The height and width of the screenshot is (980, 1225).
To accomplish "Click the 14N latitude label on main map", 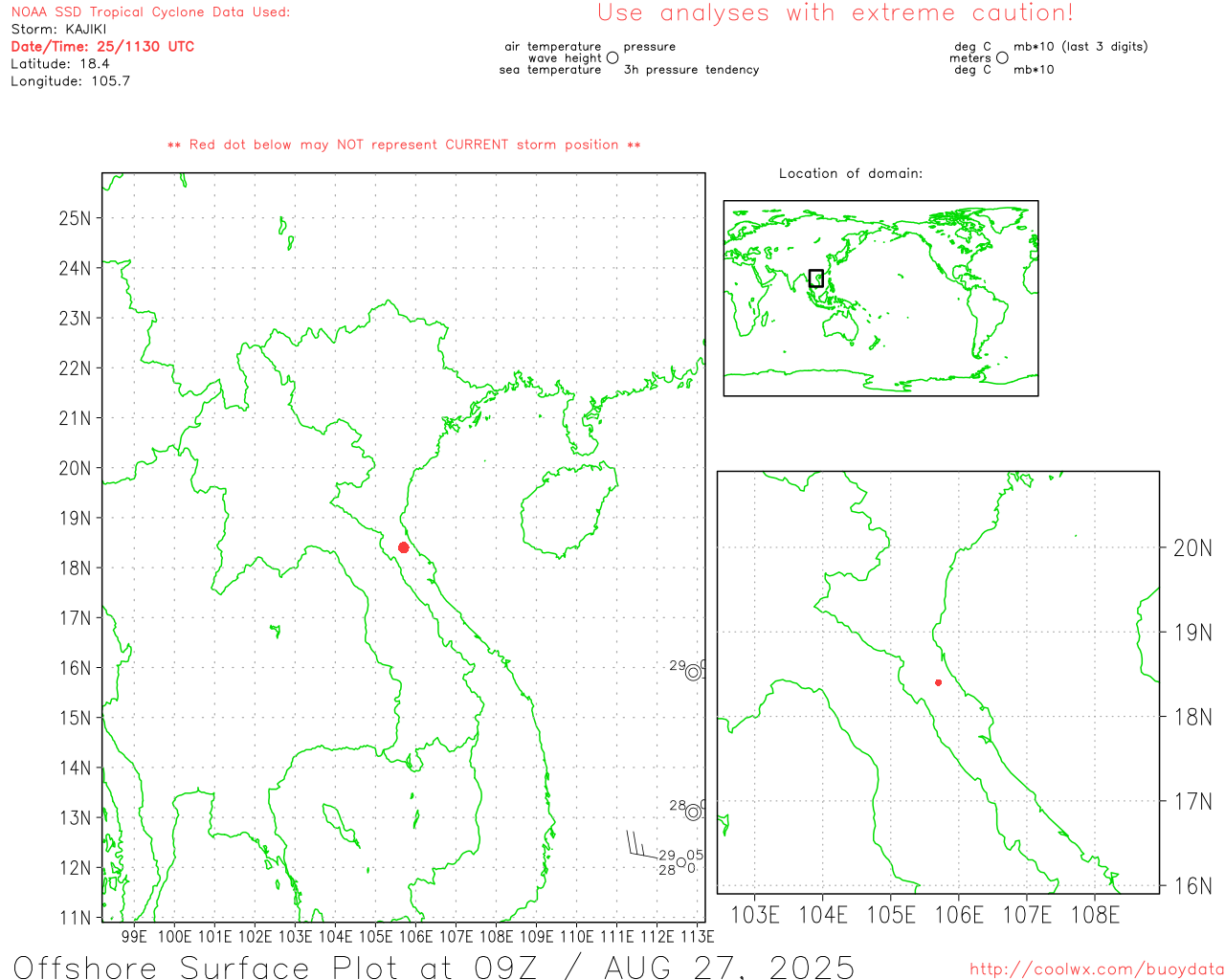I will 75,768.
